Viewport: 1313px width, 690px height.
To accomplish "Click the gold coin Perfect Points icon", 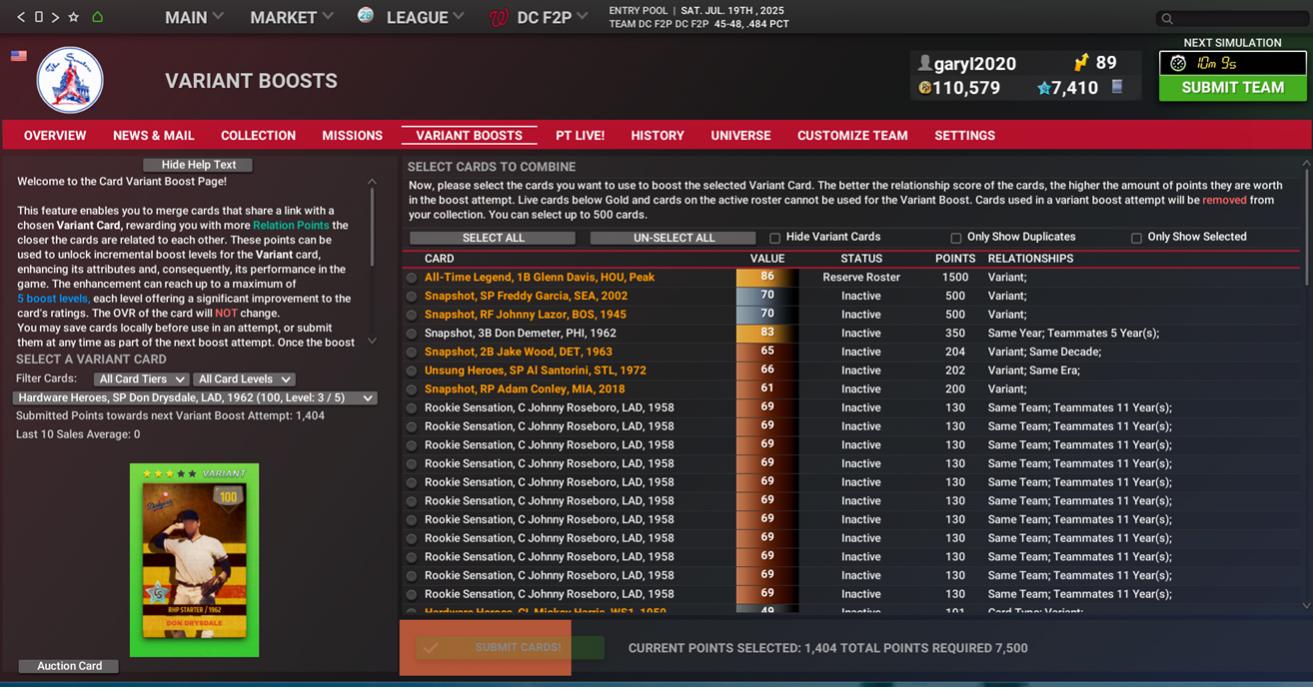I will (925, 88).
